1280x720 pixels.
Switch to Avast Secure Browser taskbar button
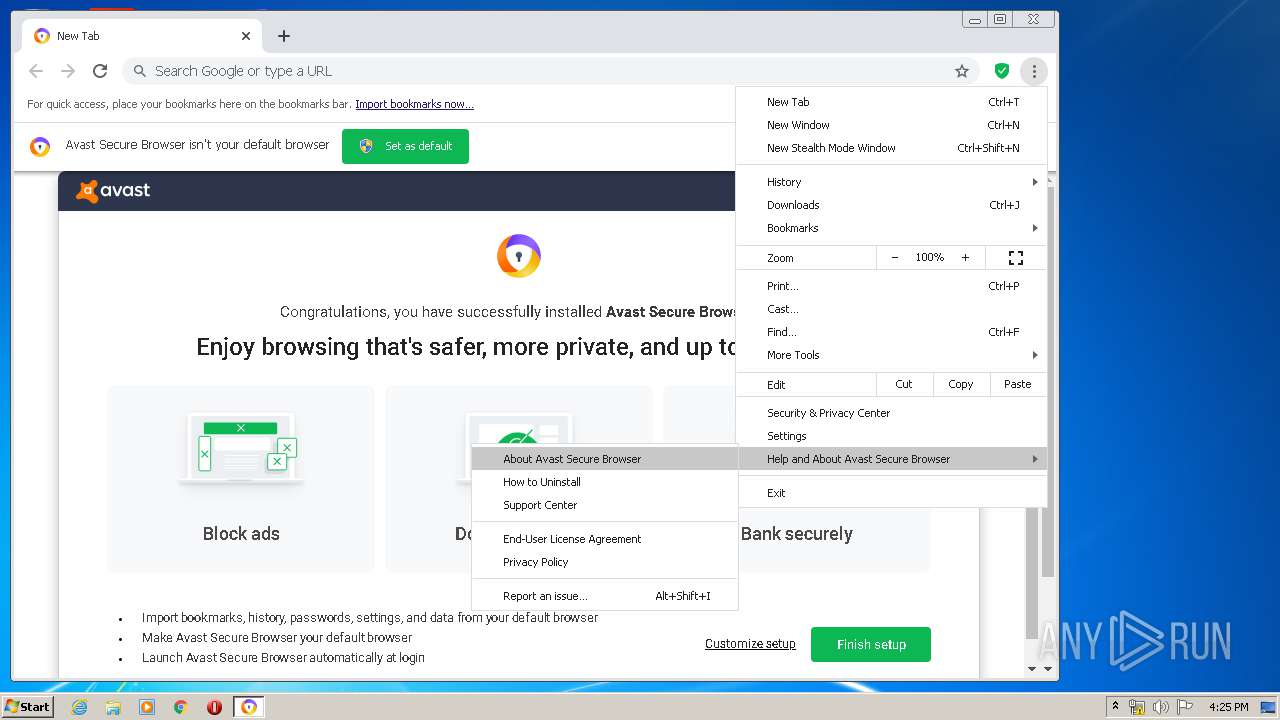coord(249,707)
